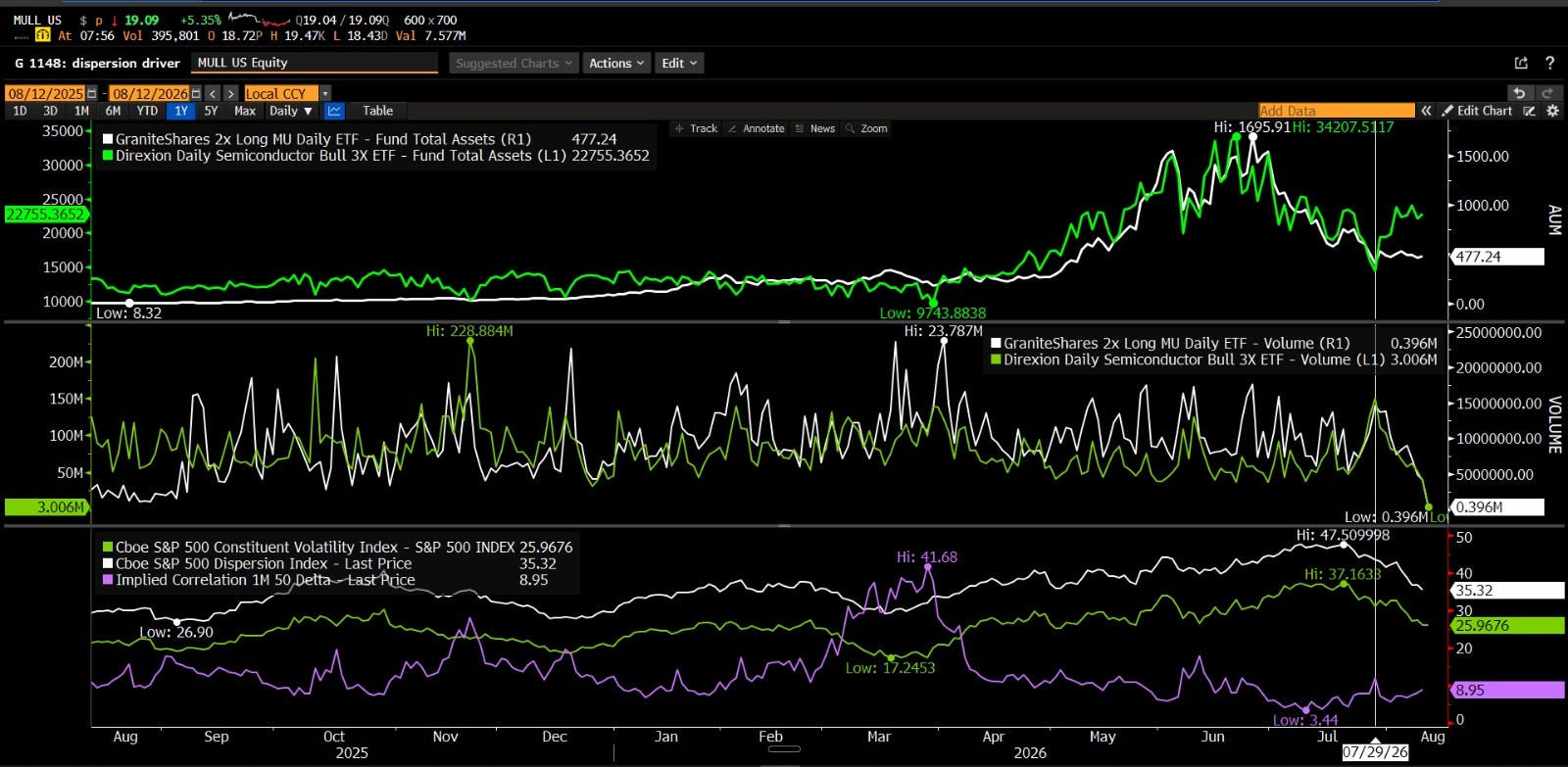Click green swatch for Direxion Fund Total Assets

(108, 155)
